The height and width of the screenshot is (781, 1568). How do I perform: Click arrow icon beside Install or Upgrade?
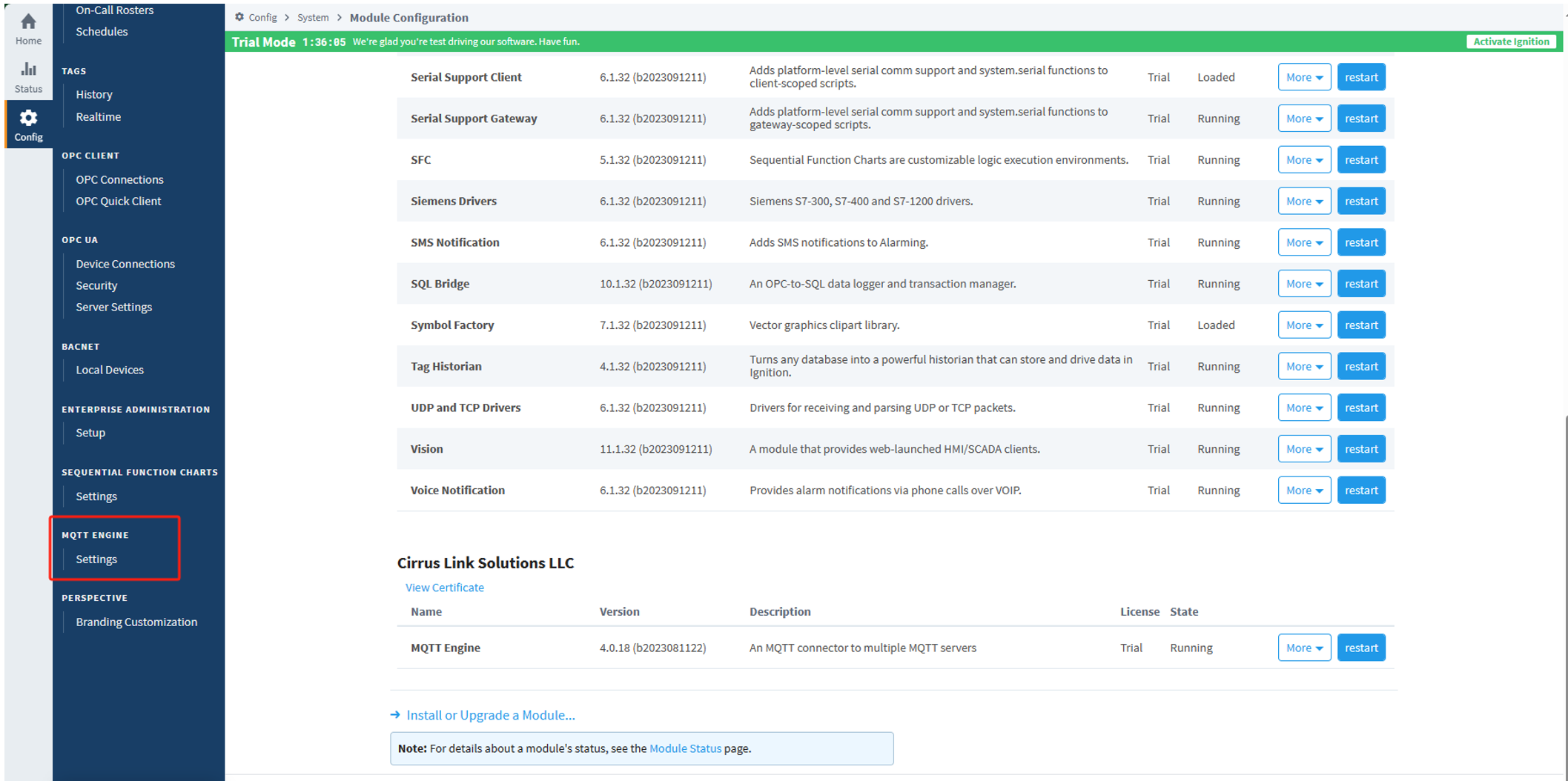point(395,715)
